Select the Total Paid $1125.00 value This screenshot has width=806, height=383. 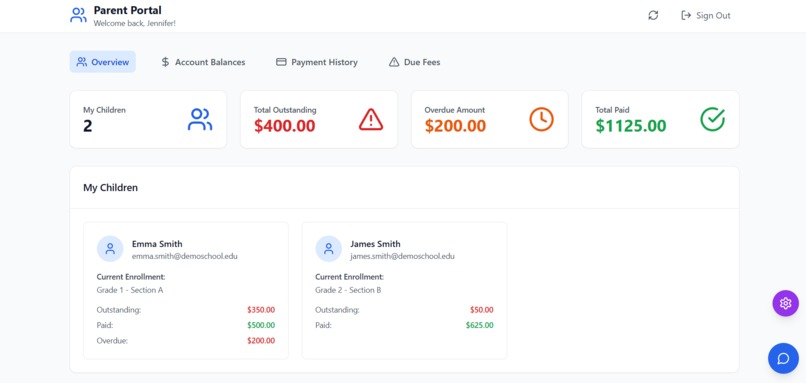[631, 126]
